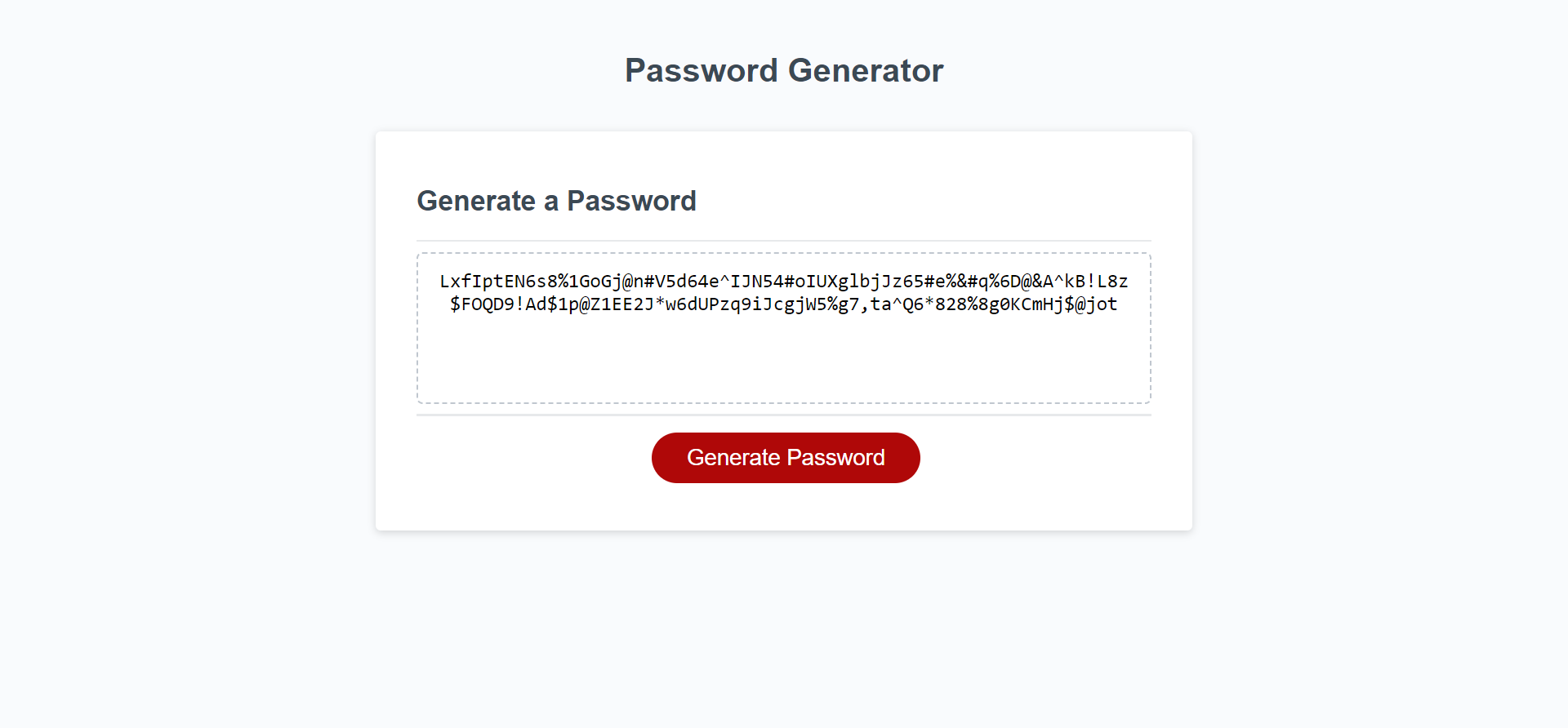The height and width of the screenshot is (728, 1568).
Task: Click the separator line above the button
Action: coord(784,415)
